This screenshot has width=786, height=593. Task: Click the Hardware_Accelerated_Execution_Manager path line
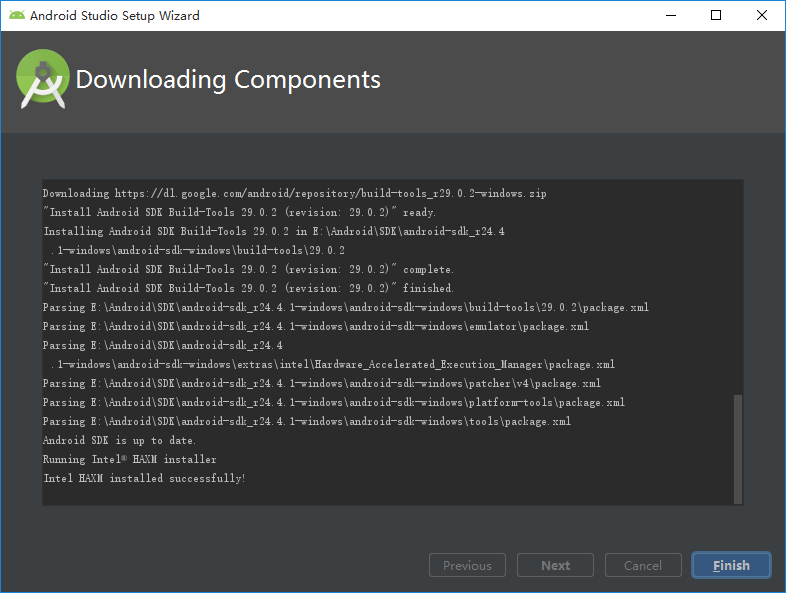pyautogui.click(x=333, y=364)
